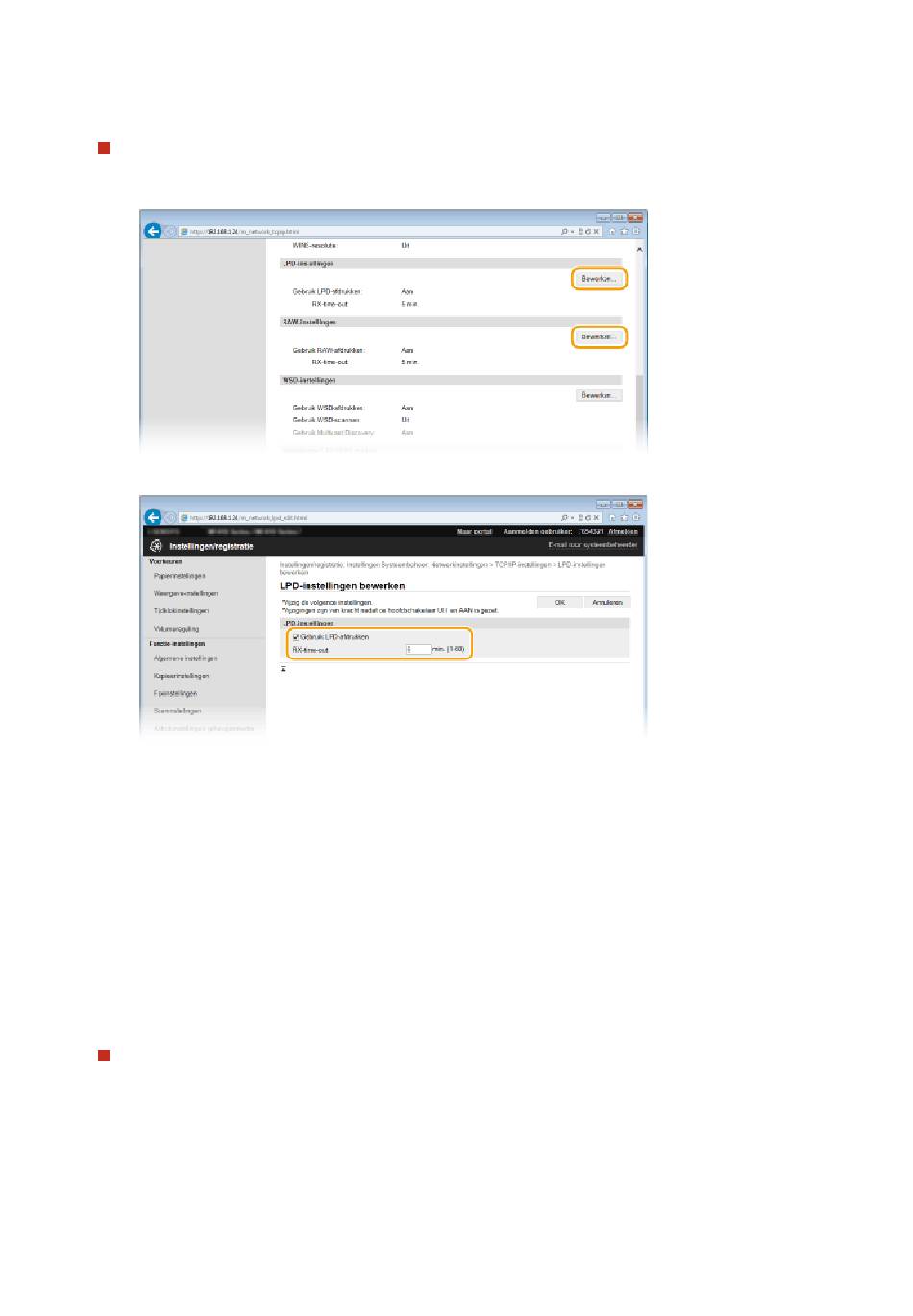Discard changes with Annuleren button
The height and width of the screenshot is (1316, 913).
click(x=608, y=603)
